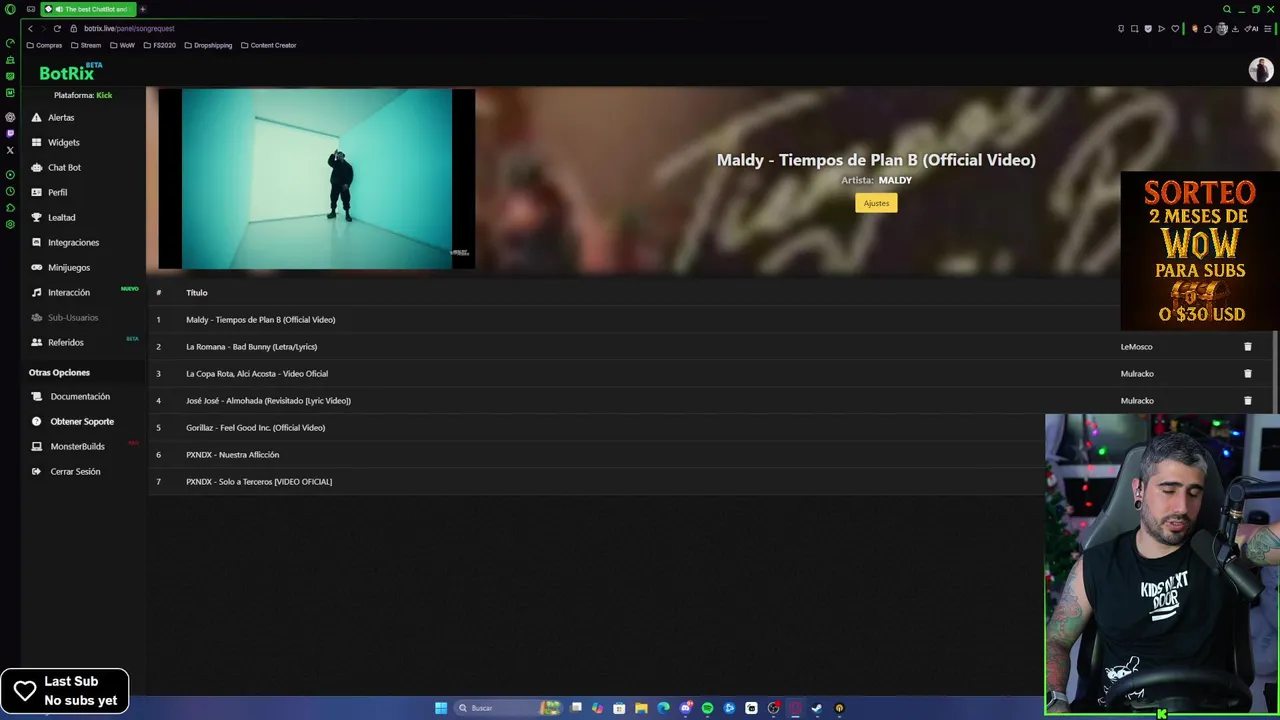Image resolution: width=1280 pixels, height=720 pixels.
Task: Open the Twitch icon in browser sidebar
Action: click(x=10, y=133)
